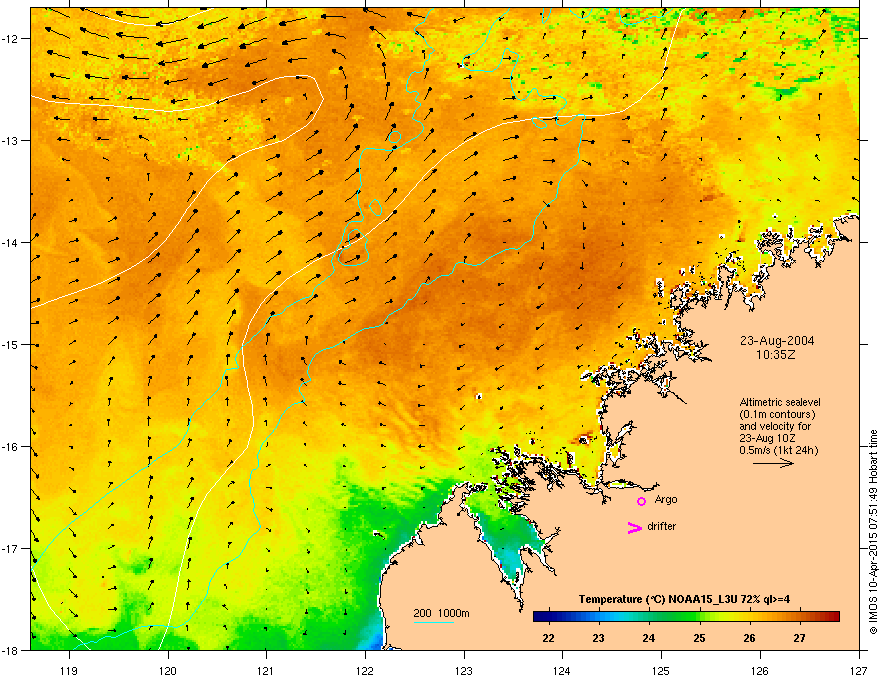This screenshot has width=880, height=680.
Task: Click the '(0.1m contours)' legend text
Action: point(777,414)
